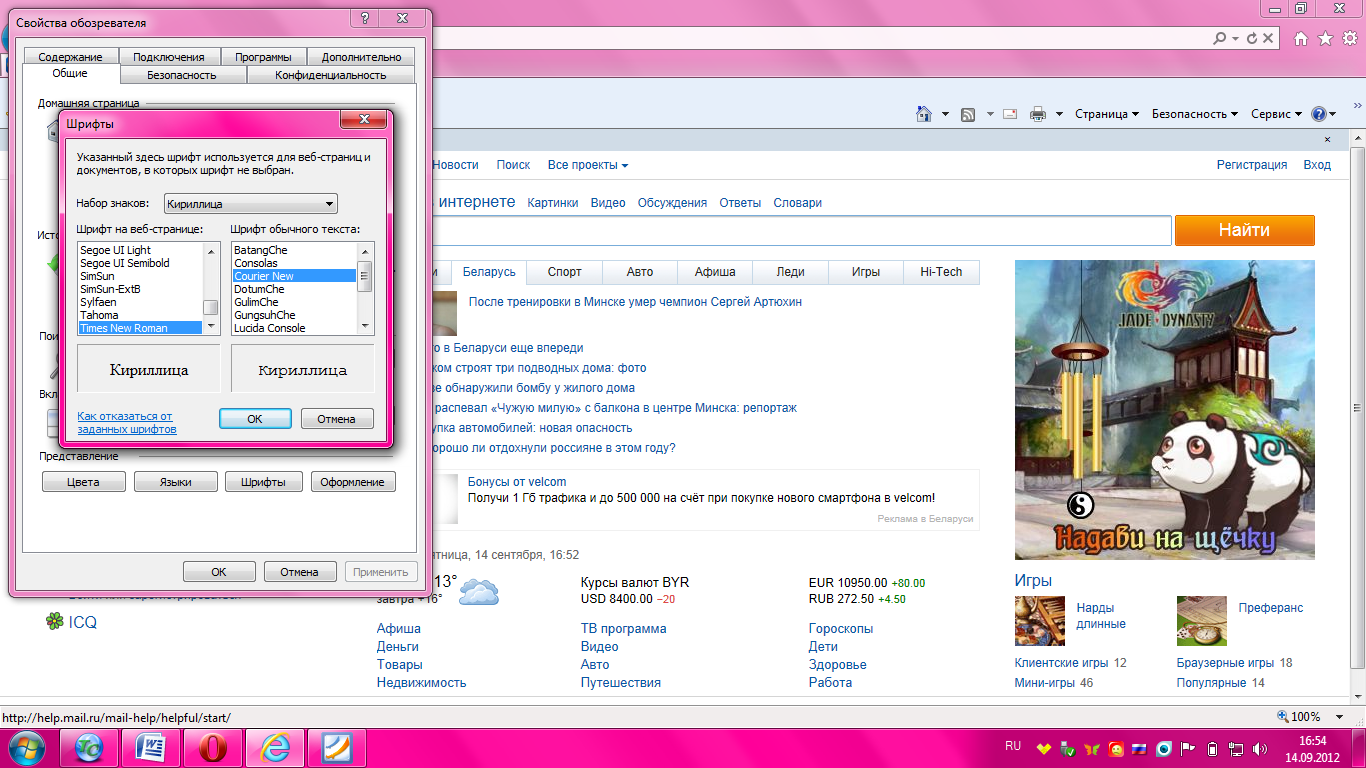Click the address bar autocomplete dropdown arrow
The height and width of the screenshot is (768, 1366).
tap(1236, 38)
